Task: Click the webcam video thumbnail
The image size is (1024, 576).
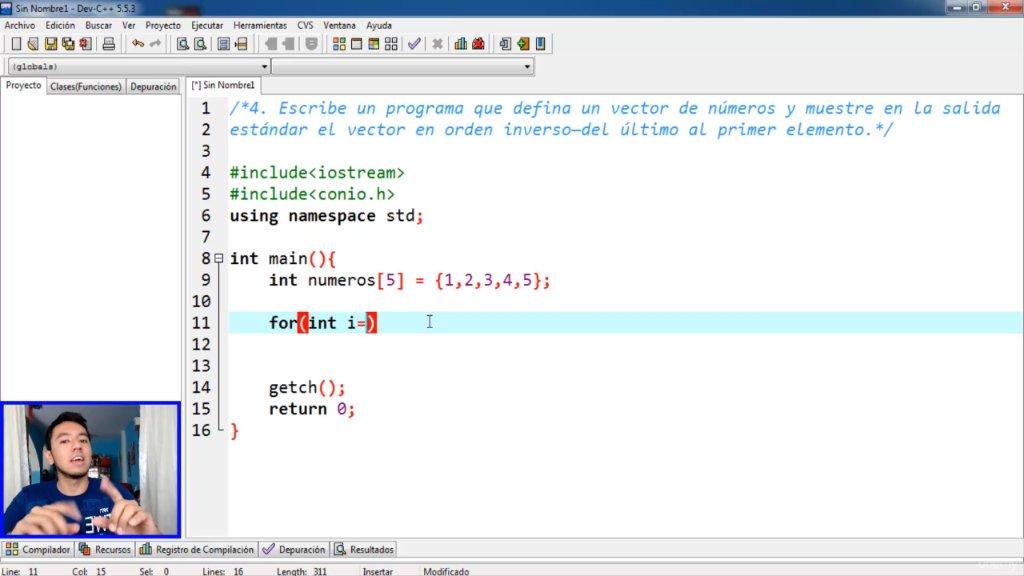Action: point(91,470)
